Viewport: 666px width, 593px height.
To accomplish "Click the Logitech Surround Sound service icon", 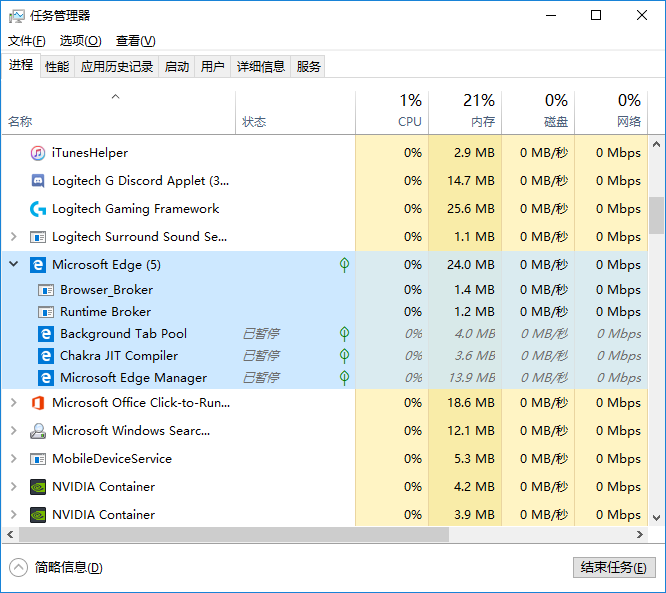I will point(38,237).
